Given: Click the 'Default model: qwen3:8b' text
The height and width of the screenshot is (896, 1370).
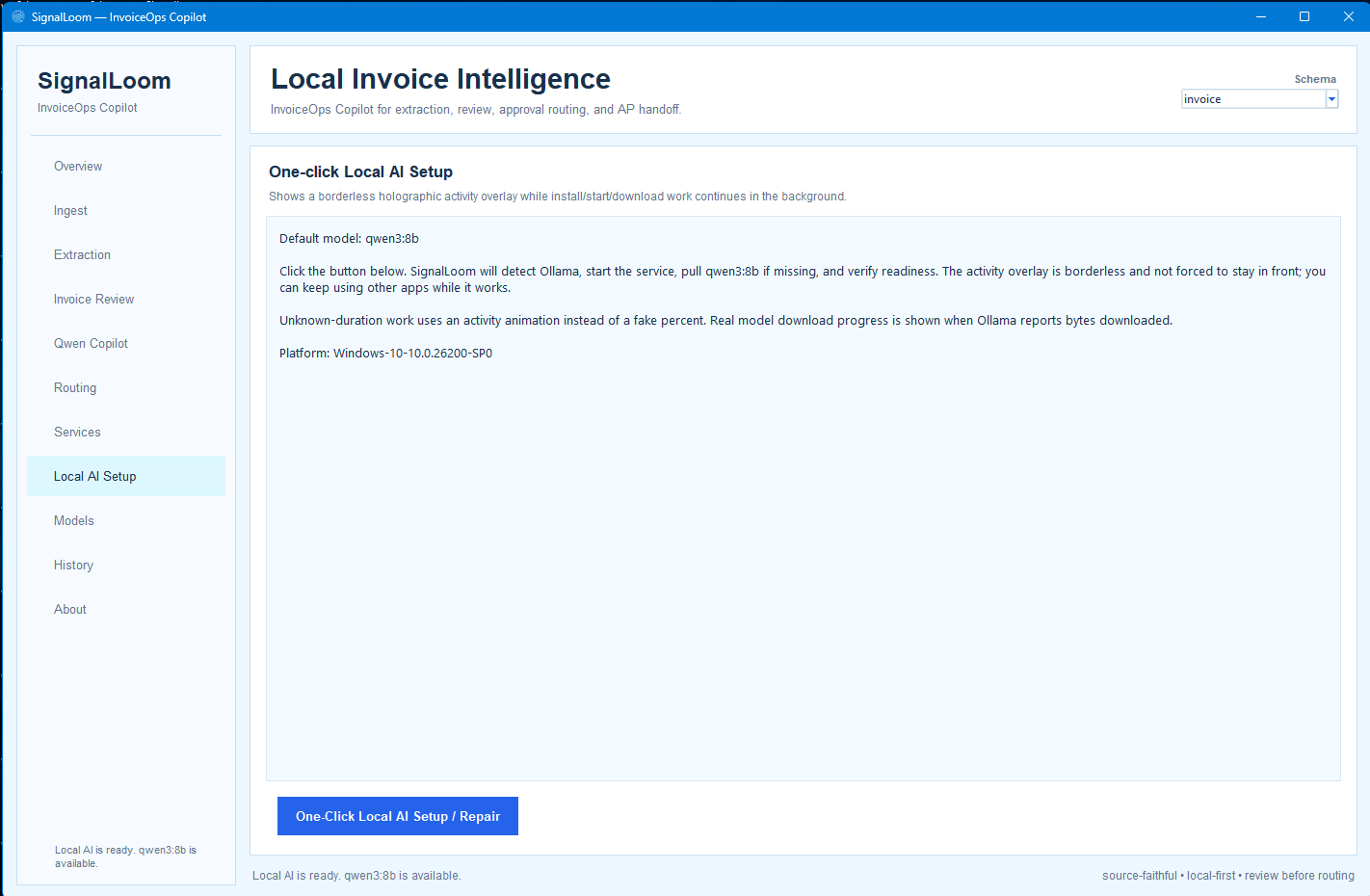Looking at the screenshot, I should click(x=349, y=238).
